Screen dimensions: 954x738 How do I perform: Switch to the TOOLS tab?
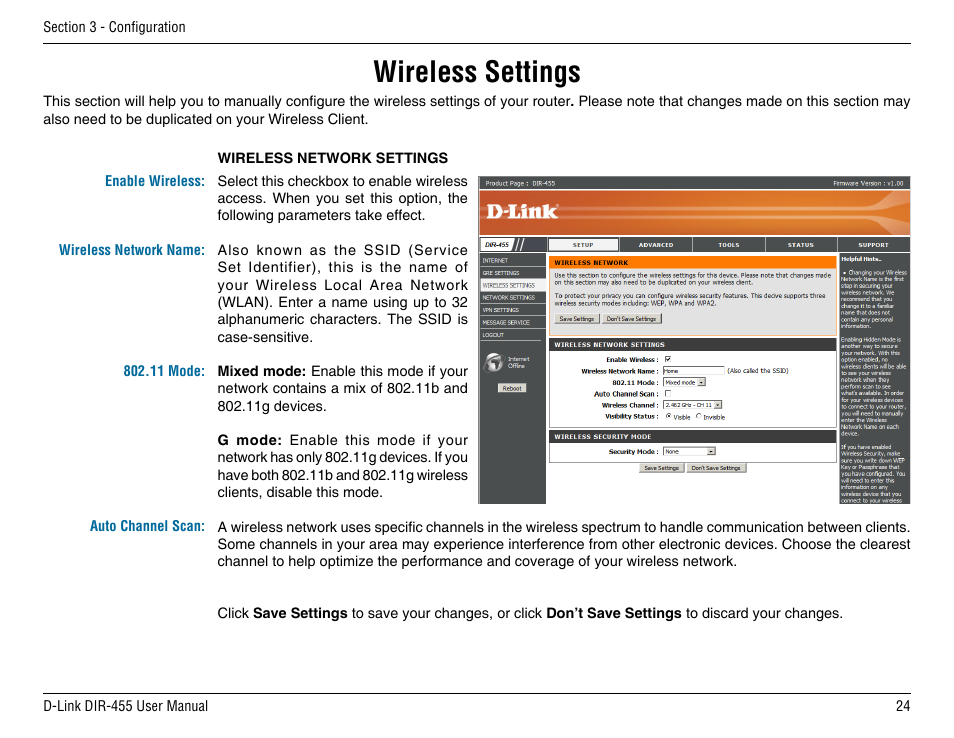coord(728,245)
